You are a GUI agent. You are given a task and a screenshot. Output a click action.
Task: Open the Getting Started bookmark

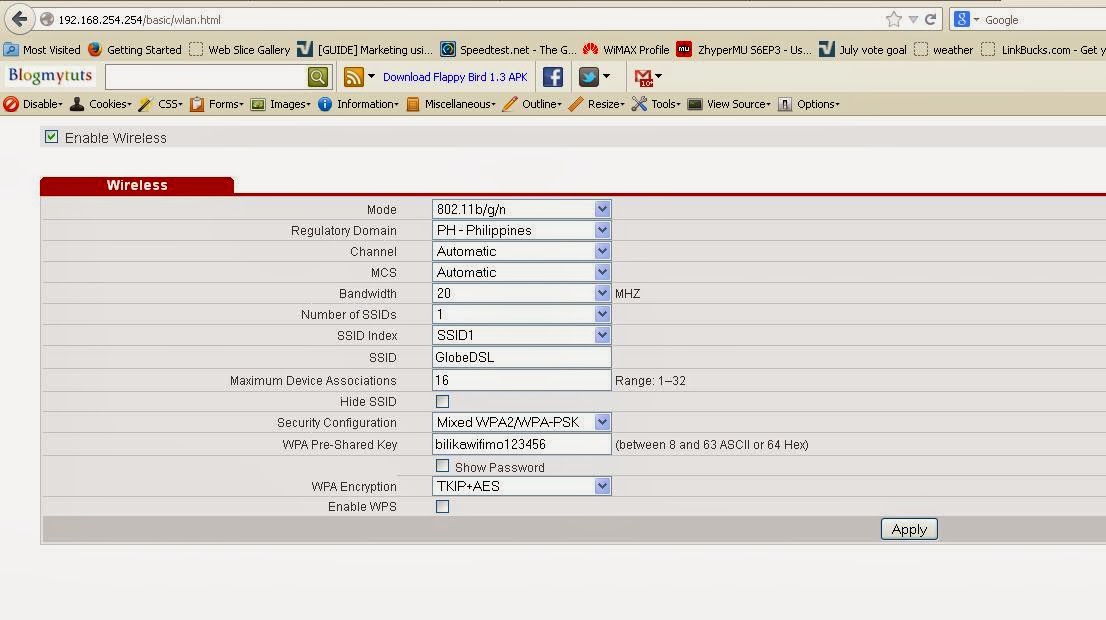coord(135,50)
